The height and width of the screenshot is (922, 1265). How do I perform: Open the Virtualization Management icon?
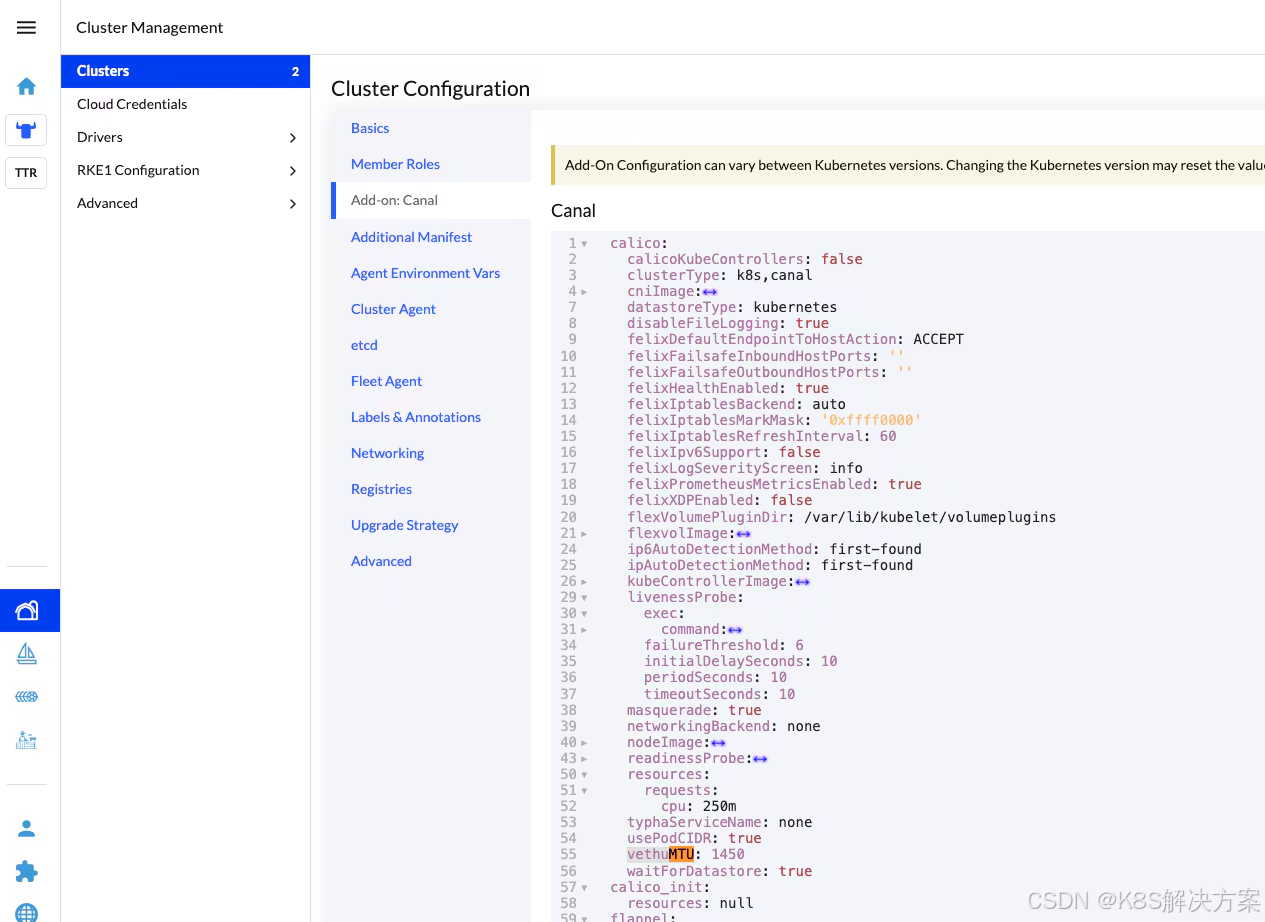tap(27, 697)
